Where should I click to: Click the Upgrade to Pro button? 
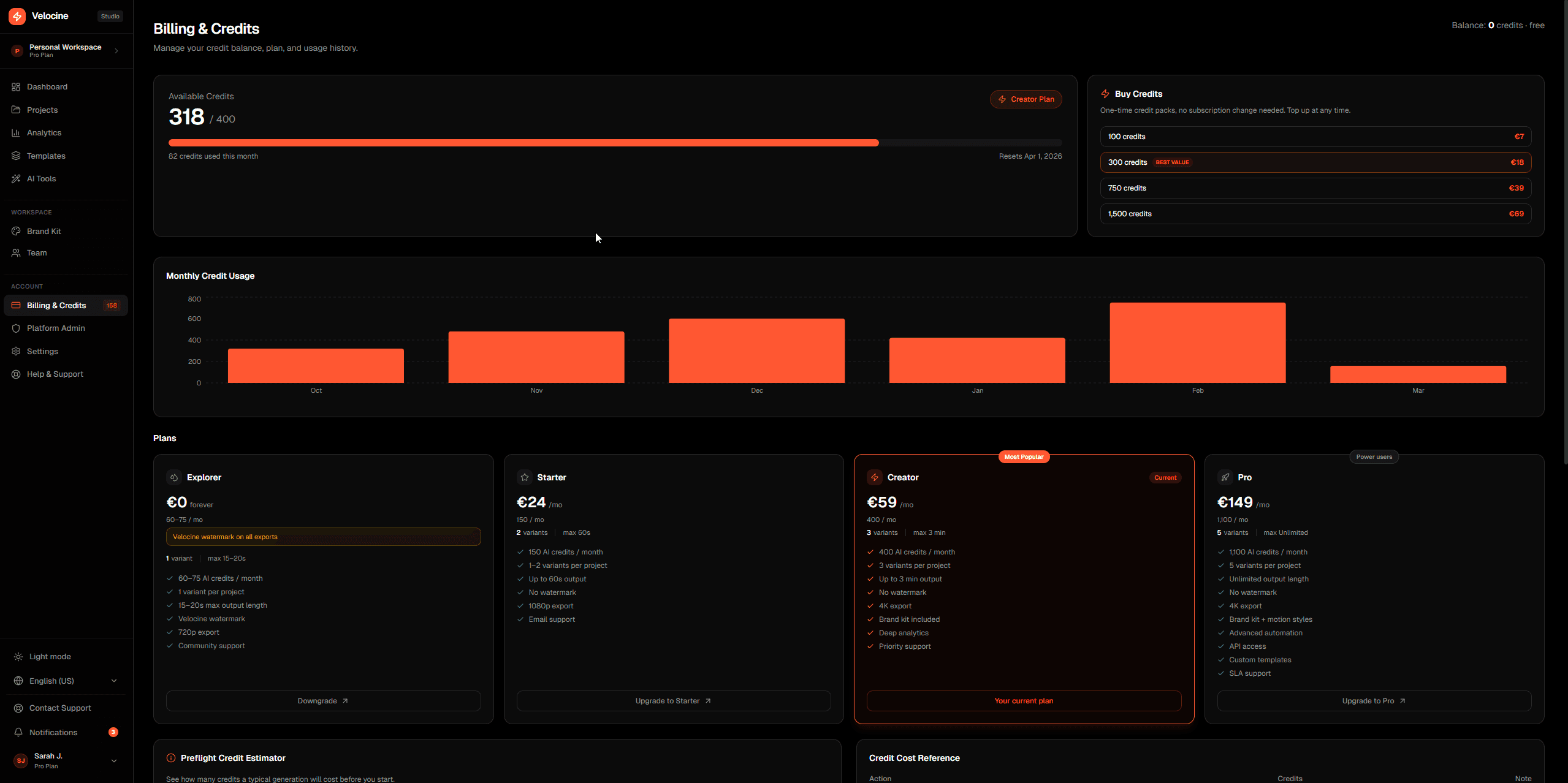(x=1374, y=701)
